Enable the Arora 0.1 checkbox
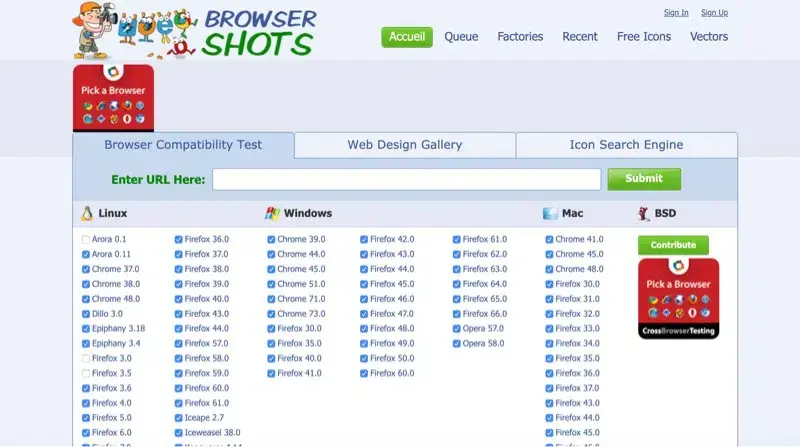800x447 pixels. 86,239
